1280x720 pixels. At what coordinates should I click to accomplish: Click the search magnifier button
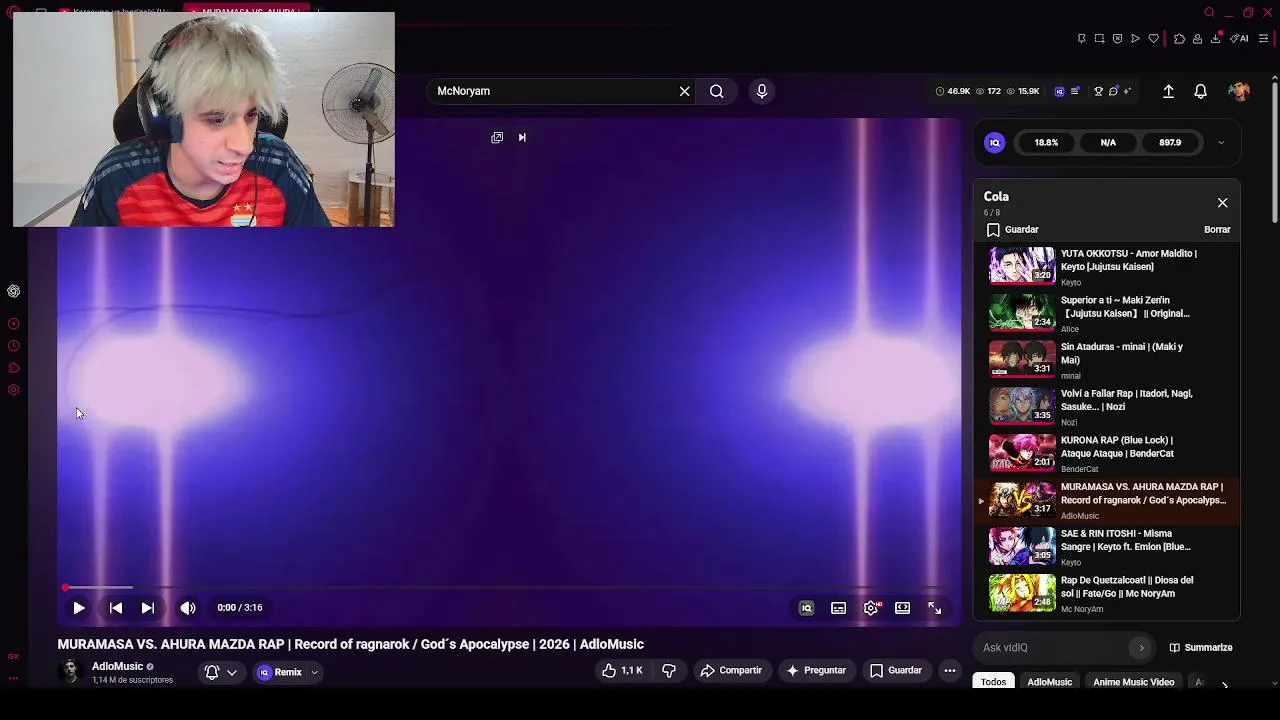click(x=717, y=91)
